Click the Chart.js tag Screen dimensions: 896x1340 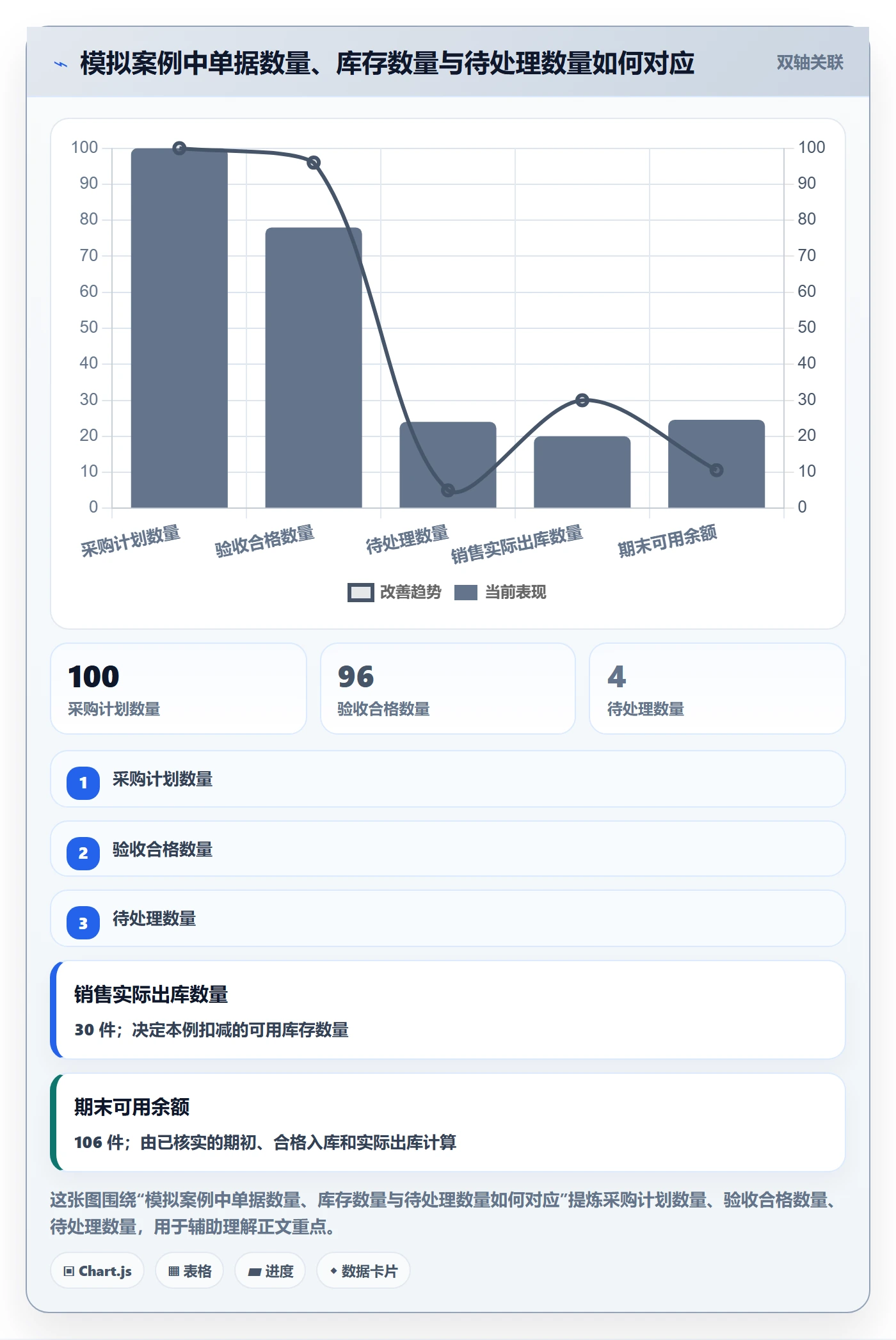tap(97, 1271)
